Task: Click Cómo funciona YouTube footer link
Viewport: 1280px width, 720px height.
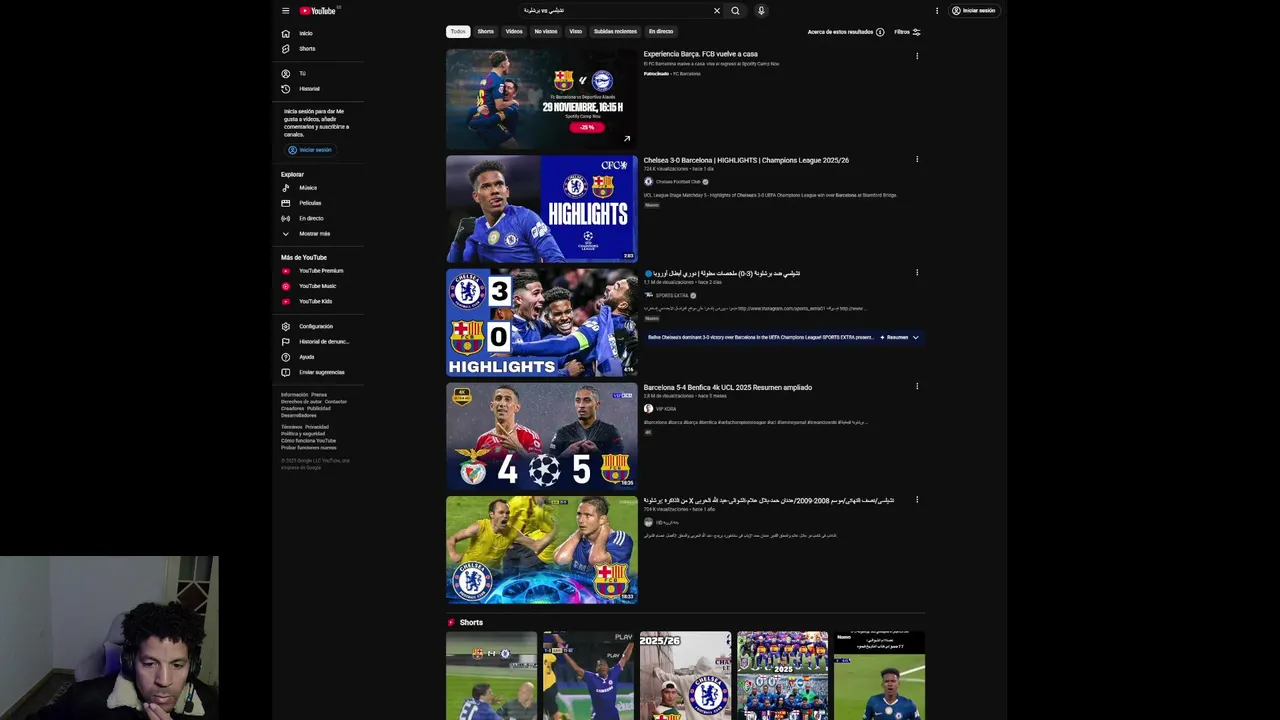Action: (x=308, y=441)
